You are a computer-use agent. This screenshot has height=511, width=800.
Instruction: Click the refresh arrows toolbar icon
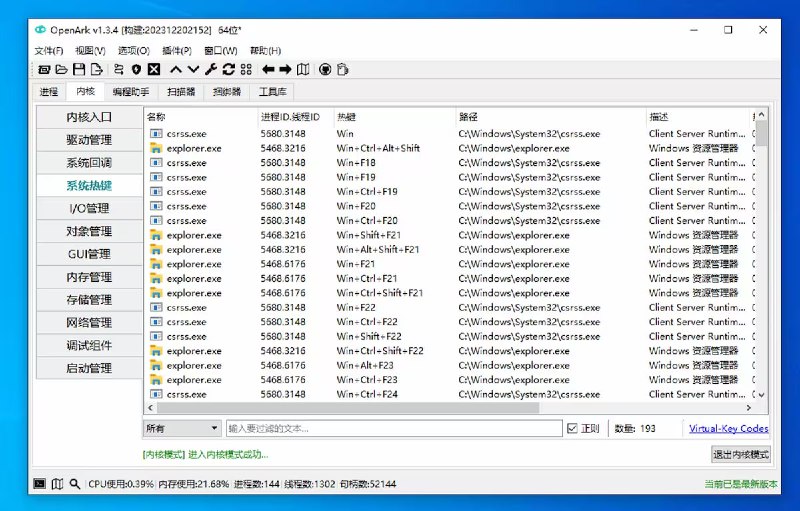[229, 69]
